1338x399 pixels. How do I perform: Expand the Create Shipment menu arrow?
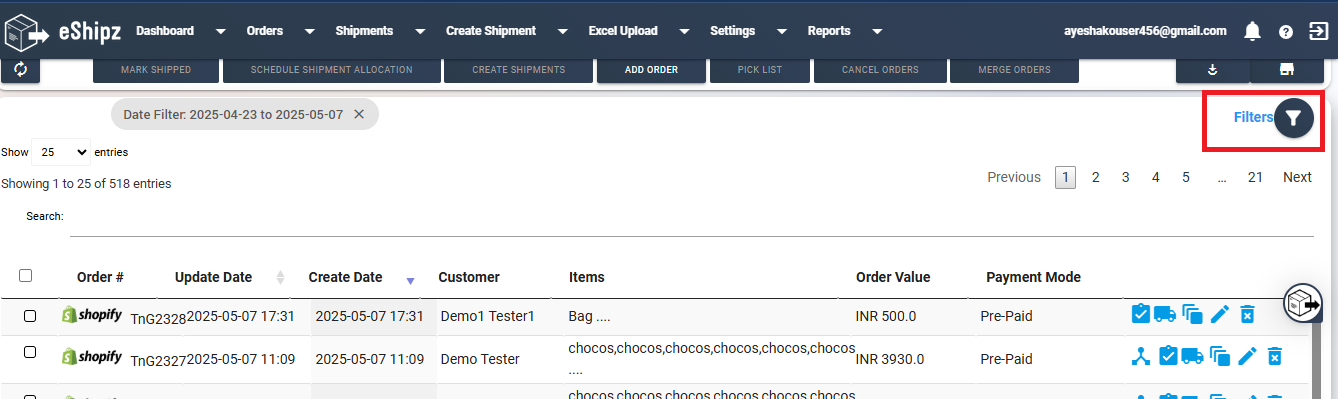pyautogui.click(x=564, y=32)
